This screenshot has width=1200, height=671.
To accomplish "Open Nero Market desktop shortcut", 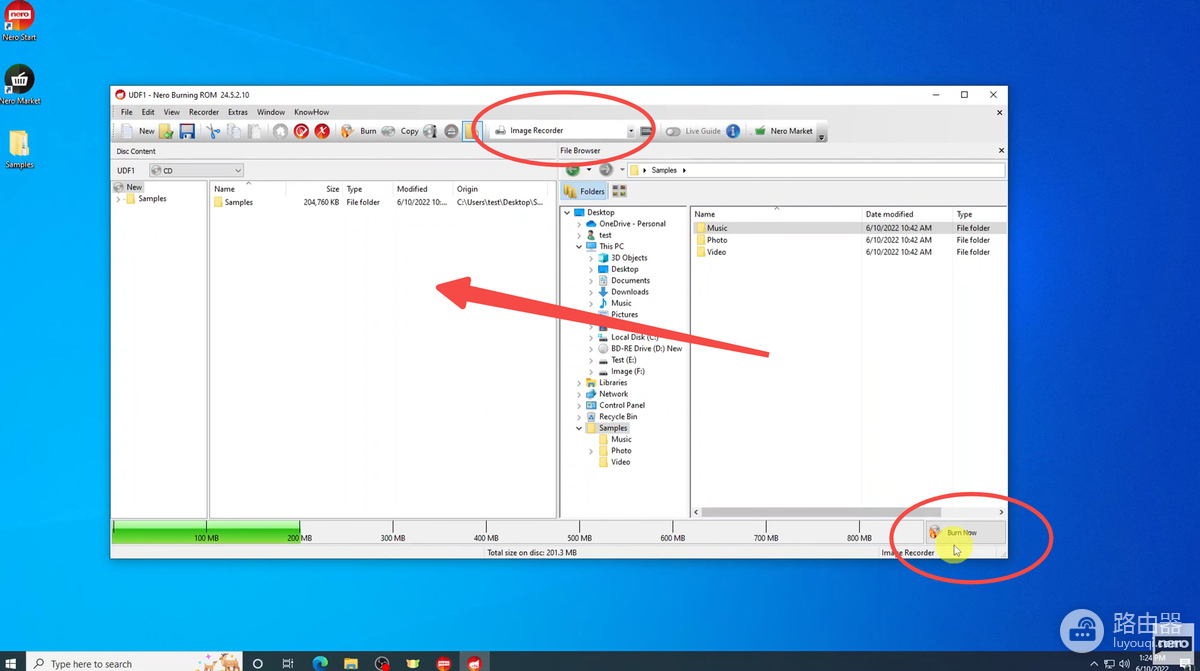I will (x=20, y=84).
